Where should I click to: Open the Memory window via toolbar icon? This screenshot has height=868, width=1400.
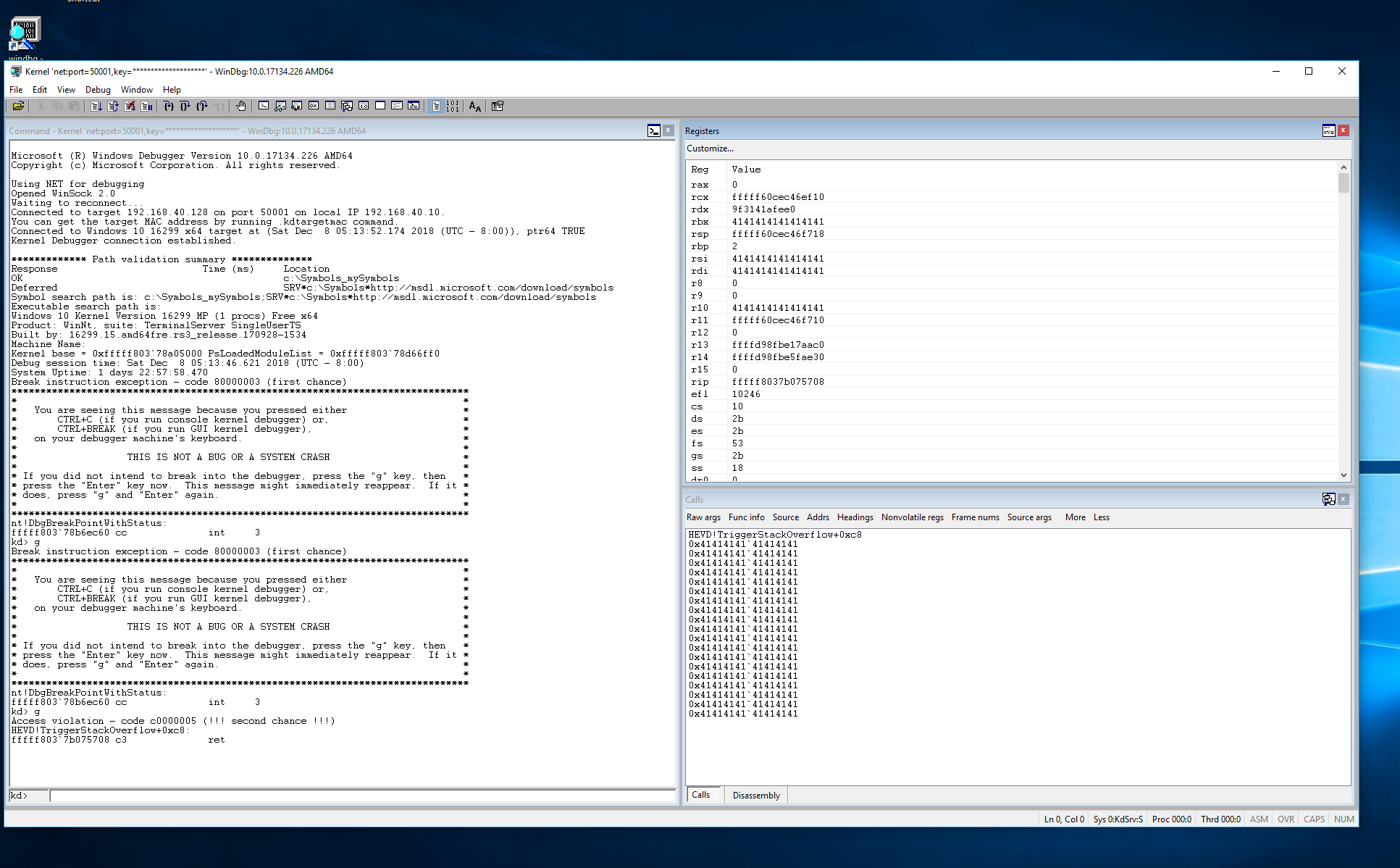pos(330,107)
